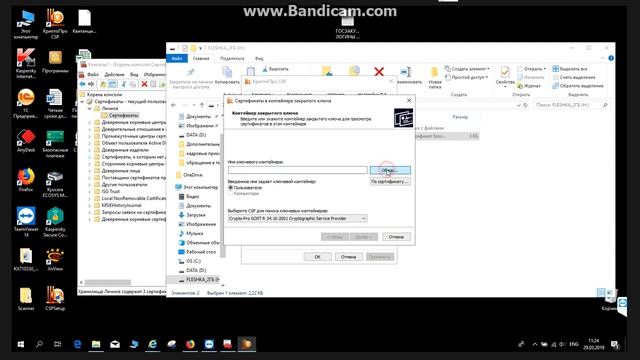The image size is (640, 360).
Task: Open taskbar search magnifier
Action: pos(39,344)
